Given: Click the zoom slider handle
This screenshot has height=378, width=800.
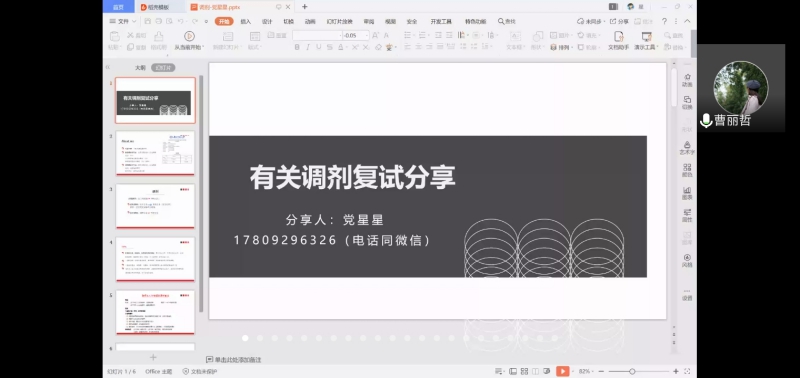Looking at the screenshot, I should (x=632, y=371).
